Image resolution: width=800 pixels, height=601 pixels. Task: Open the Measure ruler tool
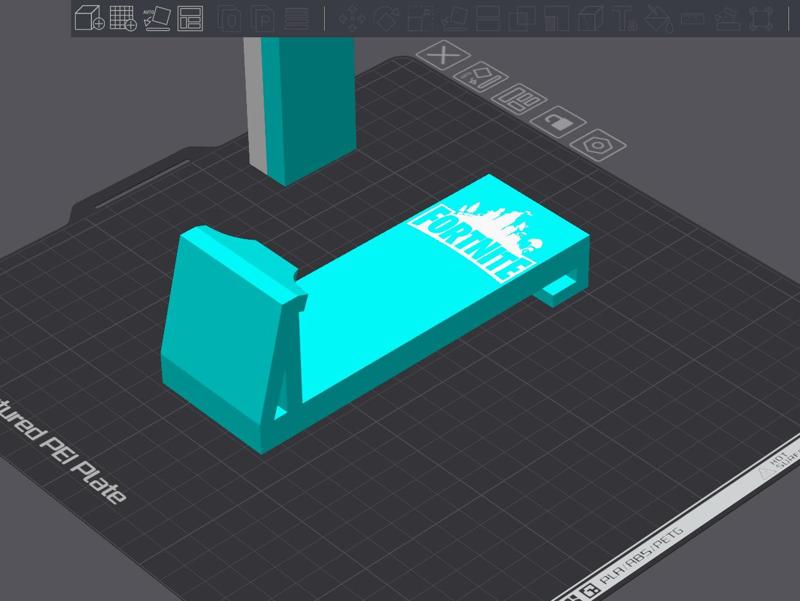692,18
